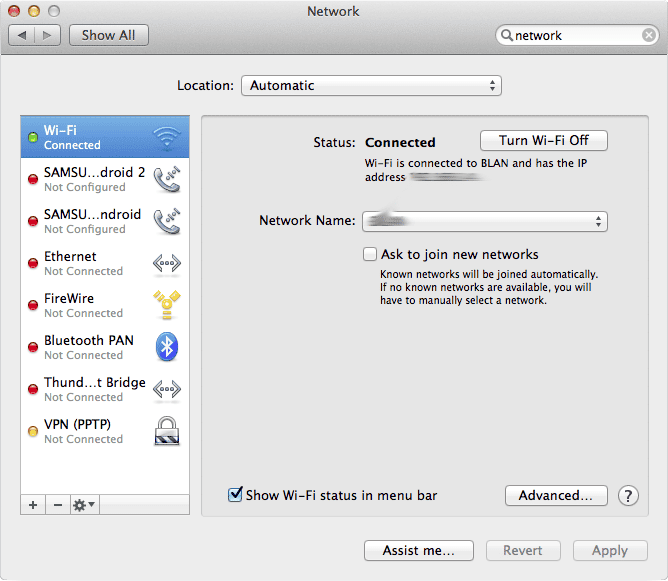Screen dimensions: 668x581
Task: Click inside the search input field
Action: click(575, 35)
